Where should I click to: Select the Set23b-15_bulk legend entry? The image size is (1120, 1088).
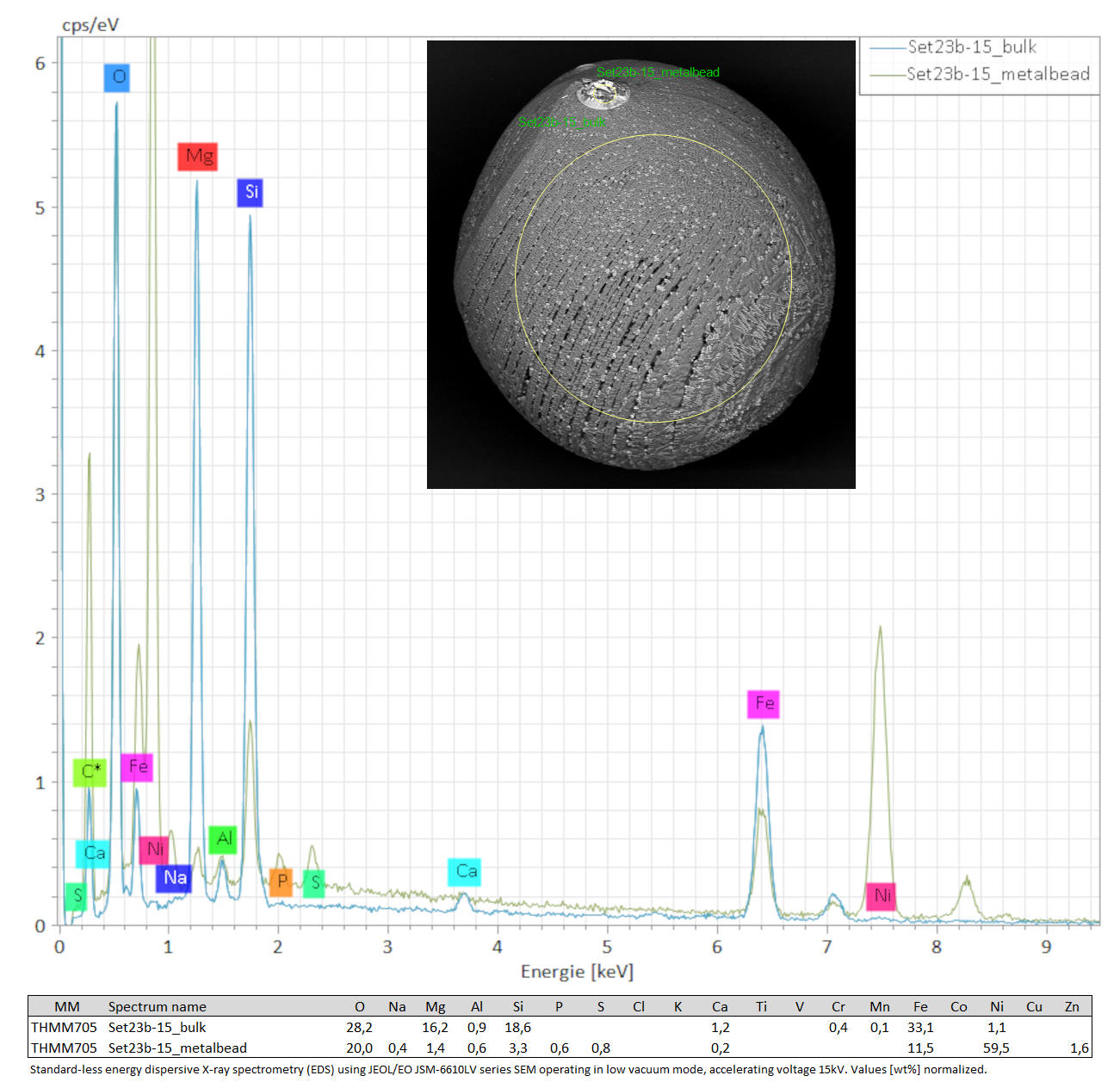tap(971, 47)
